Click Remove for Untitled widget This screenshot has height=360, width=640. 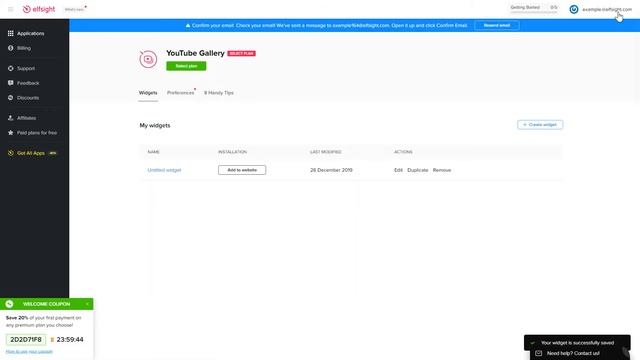[x=442, y=170]
